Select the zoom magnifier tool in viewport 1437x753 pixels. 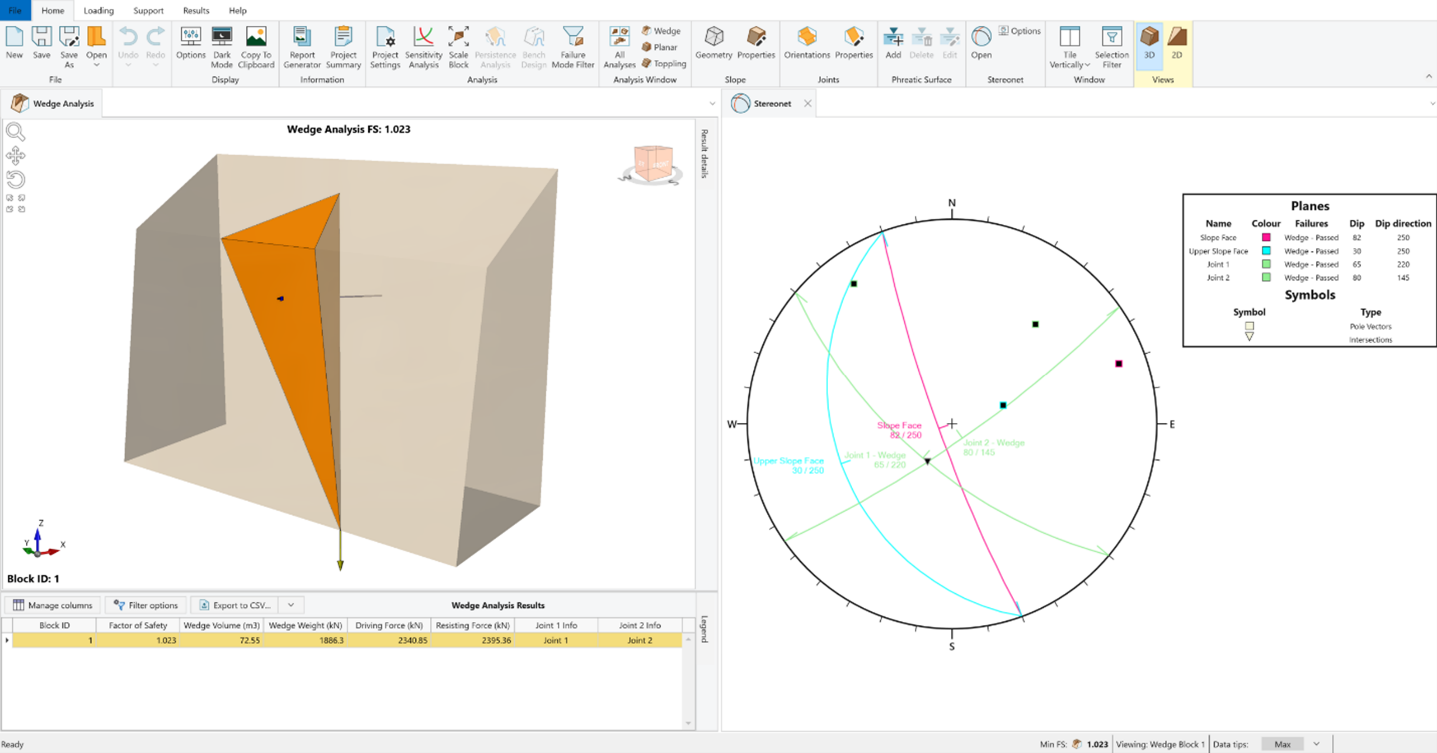[15, 132]
